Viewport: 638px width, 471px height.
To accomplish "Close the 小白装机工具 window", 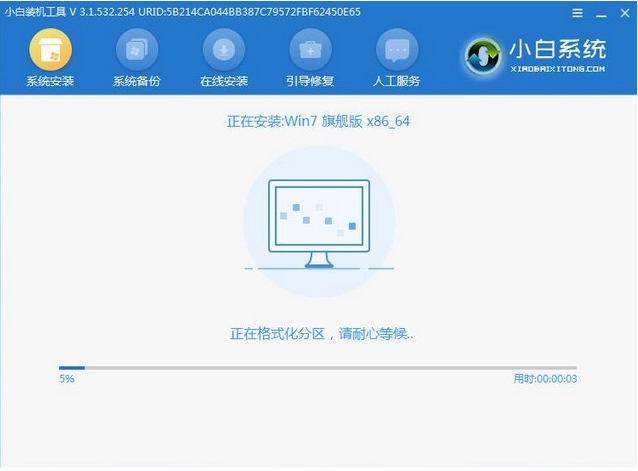I will coord(625,13).
